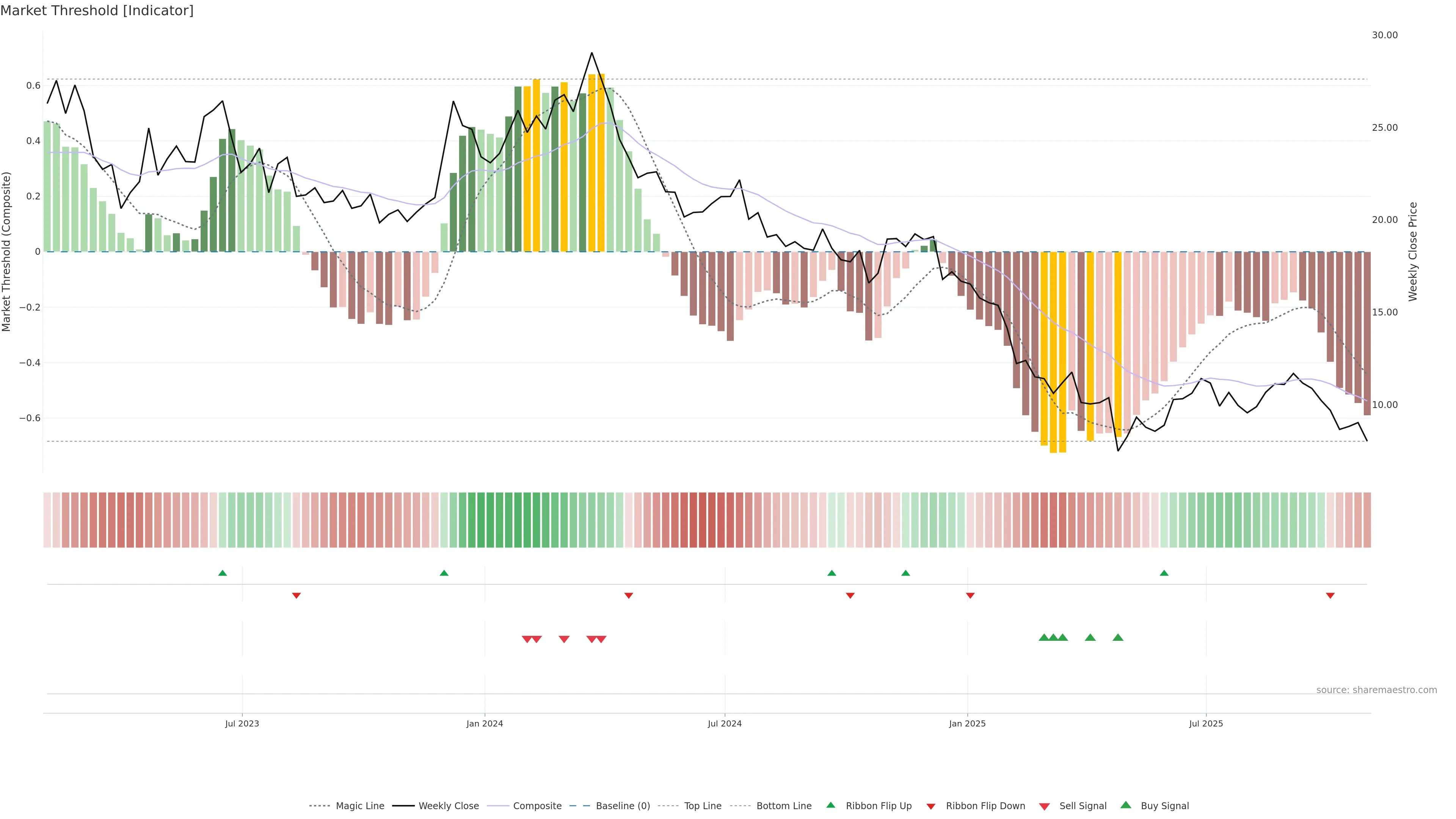Hide the Composite series via legend
Viewport: 1456px width, 819px height.
point(537,806)
